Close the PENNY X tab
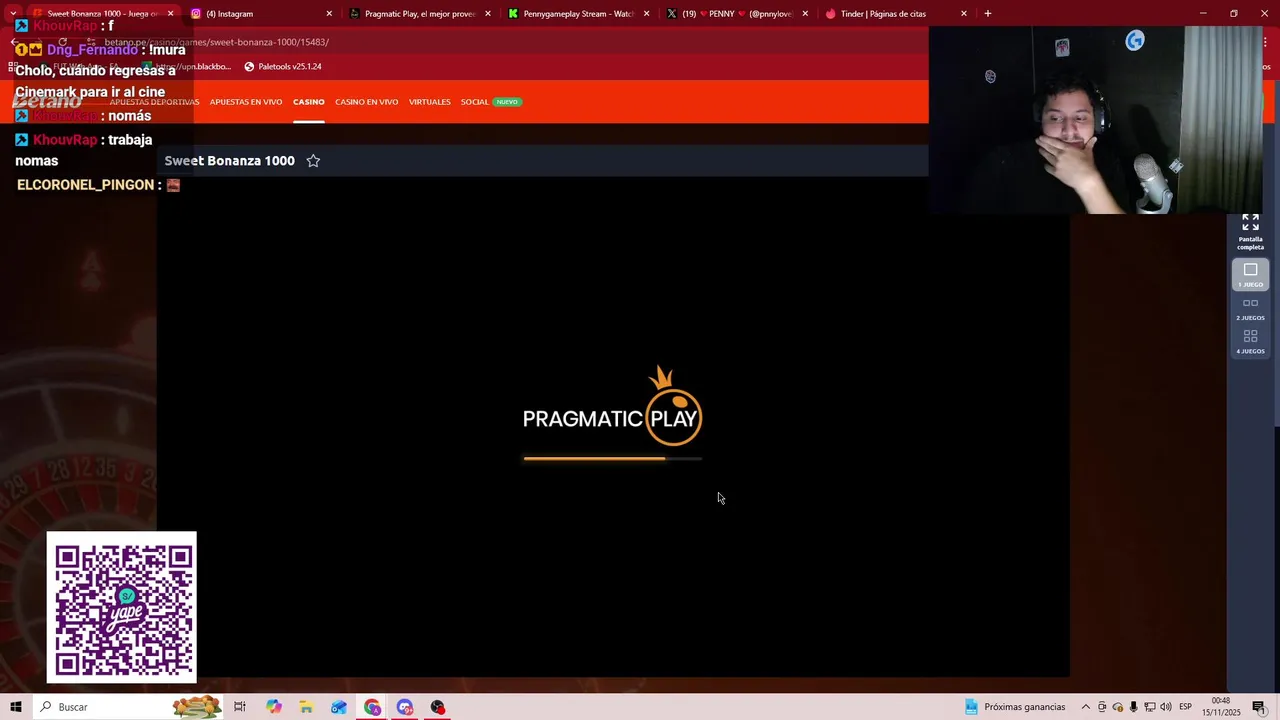The height and width of the screenshot is (720, 1280). tap(805, 14)
